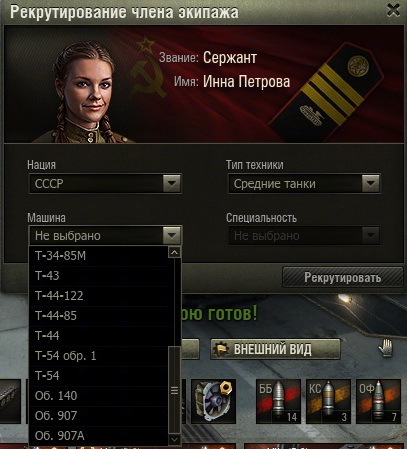
Task: Choose Об. 140 from the vehicle list
Action: [x=99, y=396]
